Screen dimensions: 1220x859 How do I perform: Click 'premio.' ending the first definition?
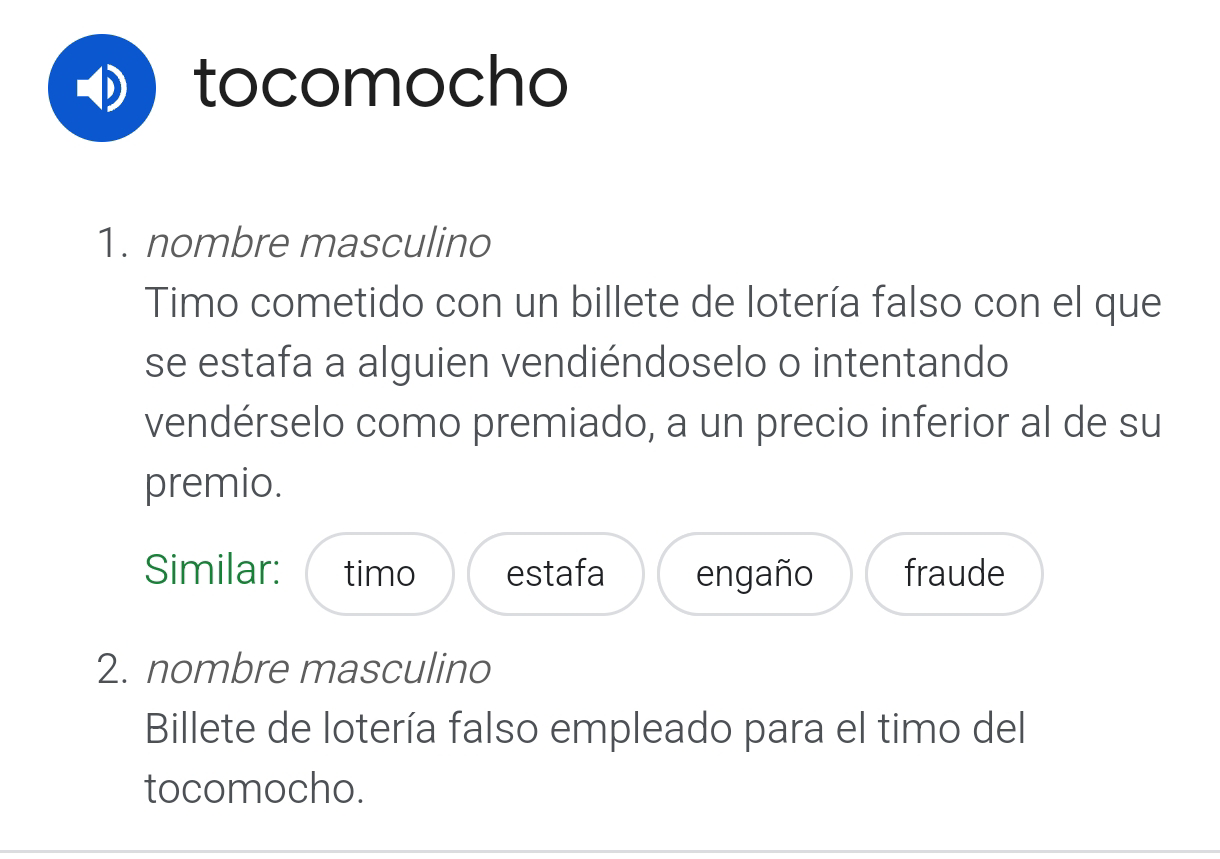point(213,484)
